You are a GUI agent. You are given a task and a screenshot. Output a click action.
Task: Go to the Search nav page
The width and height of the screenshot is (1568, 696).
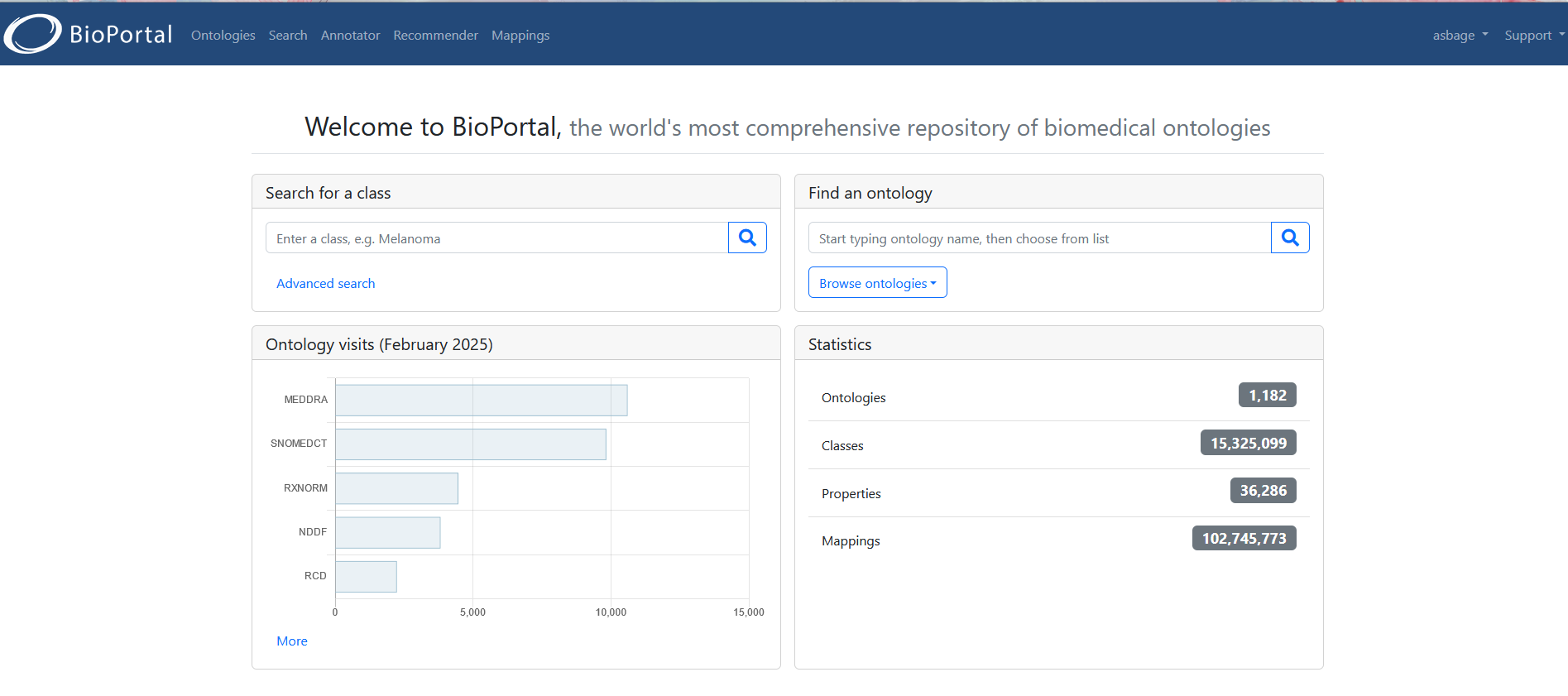click(288, 35)
